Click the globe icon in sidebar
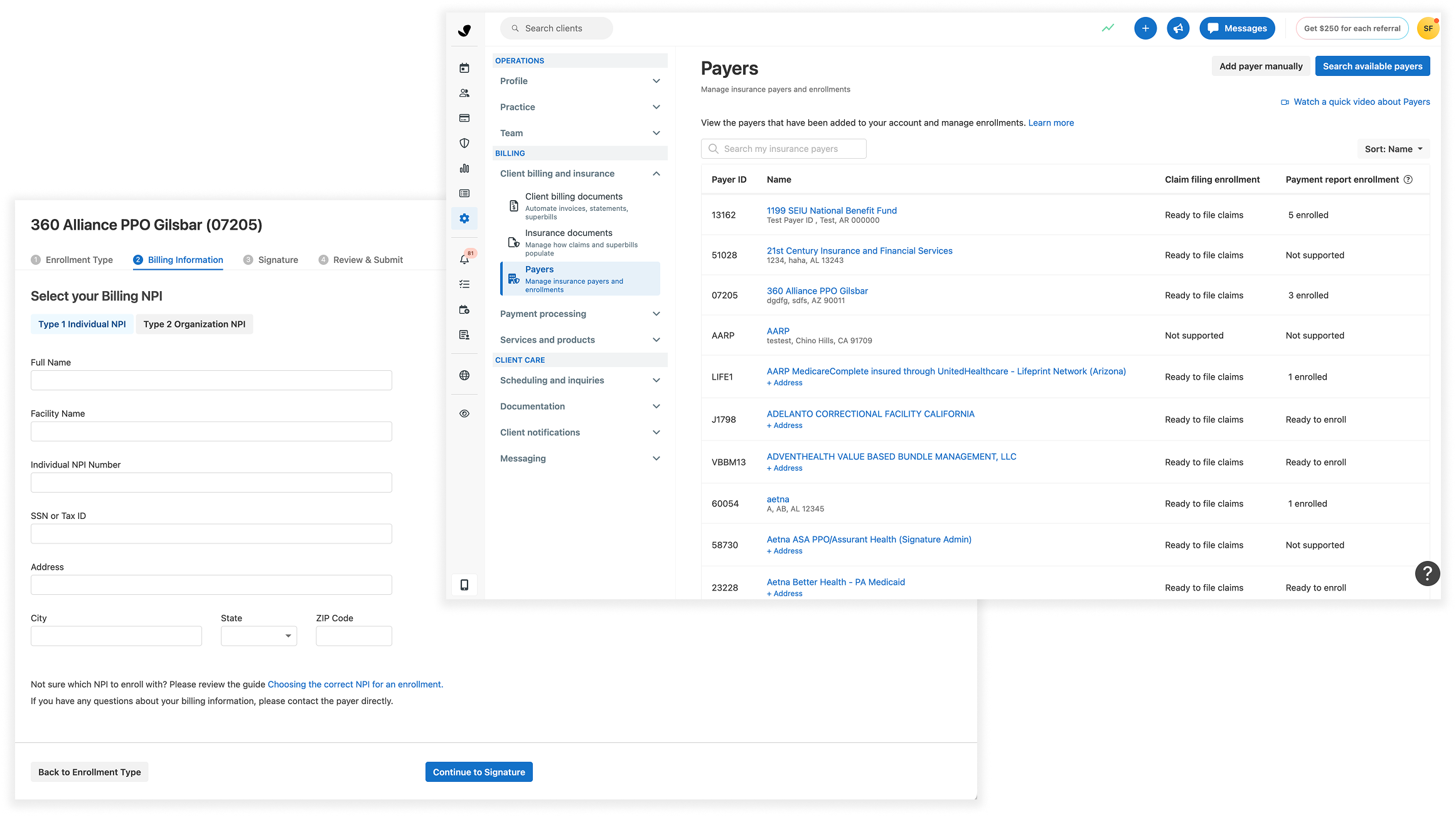The height and width of the screenshot is (817, 1456). [464, 375]
